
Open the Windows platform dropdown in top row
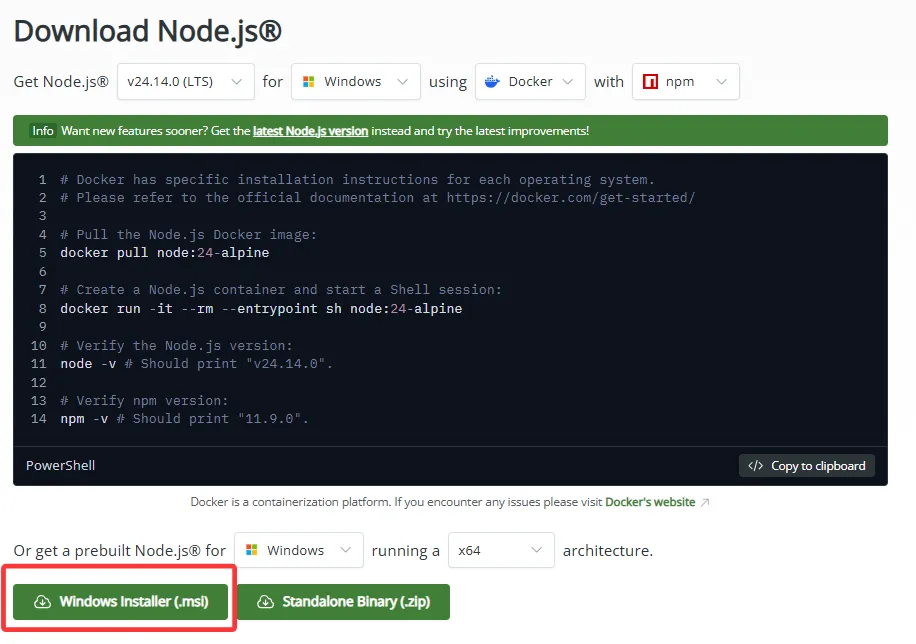click(x=356, y=82)
